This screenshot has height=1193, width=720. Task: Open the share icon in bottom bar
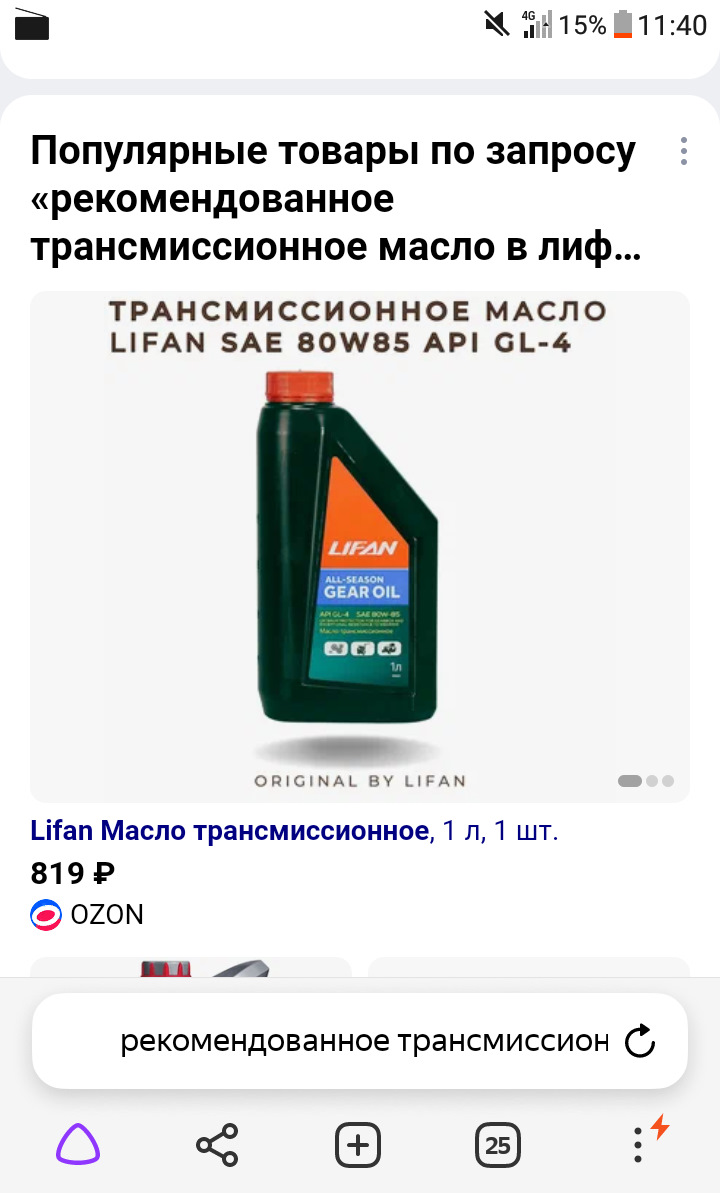(x=218, y=1144)
